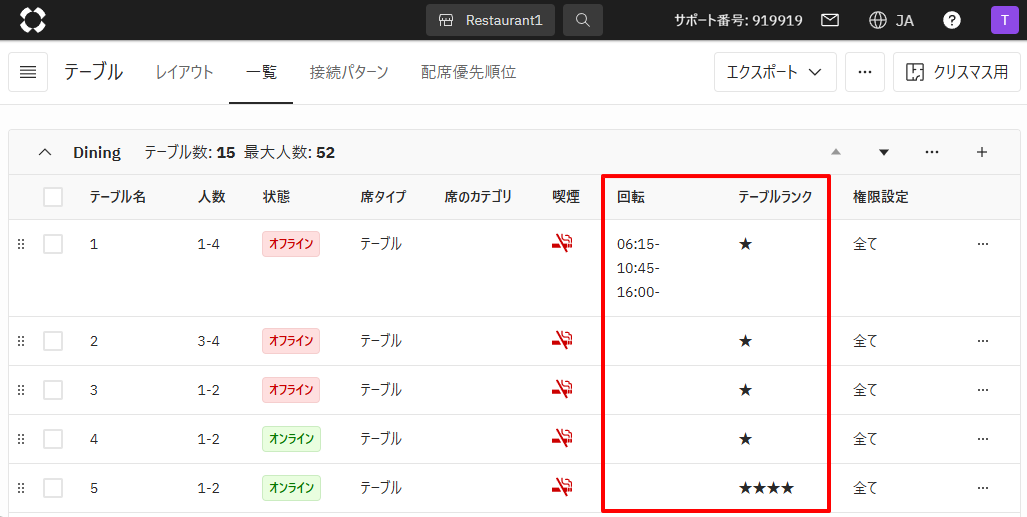Open the search magnifier button
Image resolution: width=1027 pixels, height=517 pixels.
[583, 20]
